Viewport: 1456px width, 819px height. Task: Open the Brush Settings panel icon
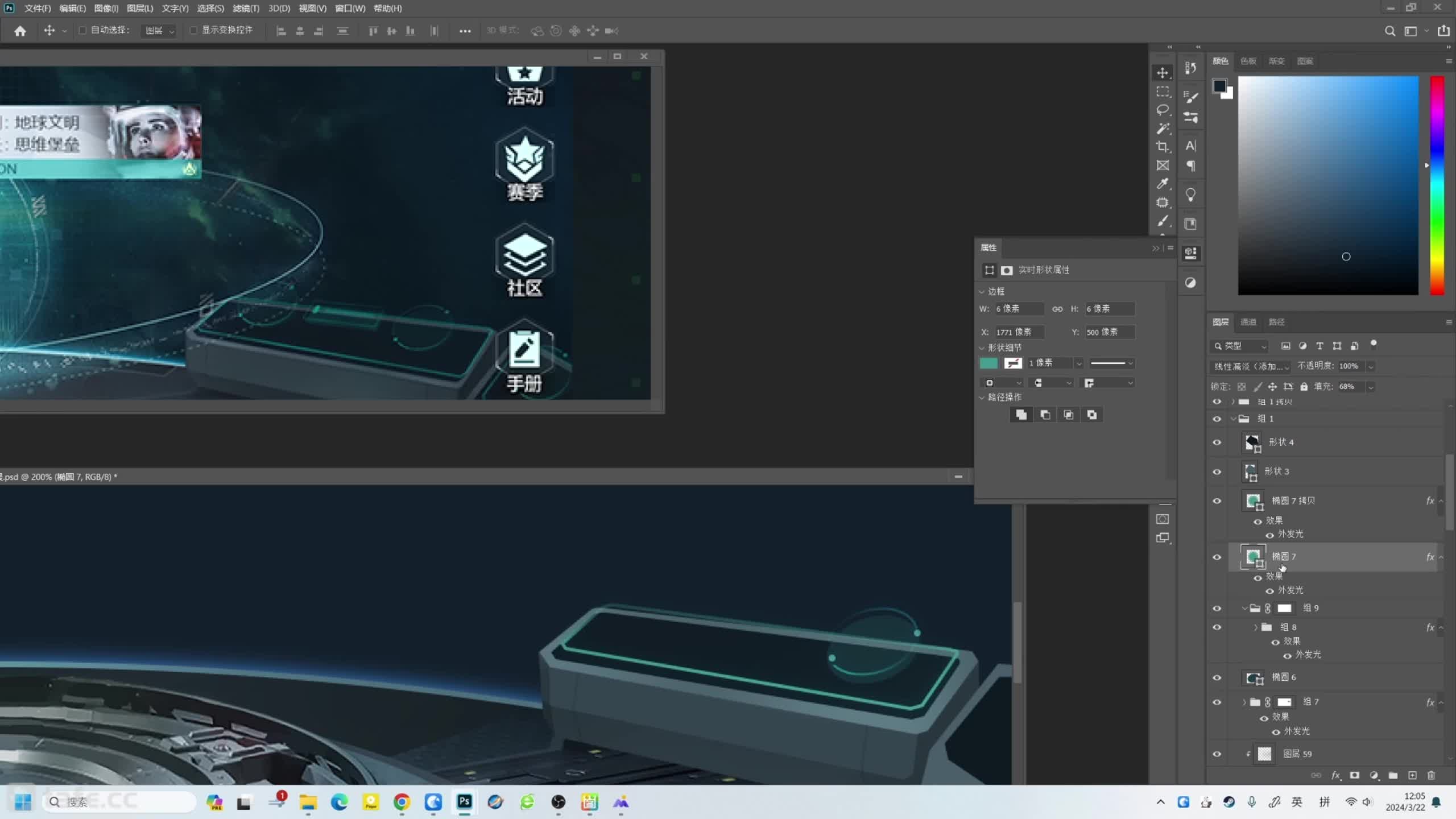(1190, 97)
